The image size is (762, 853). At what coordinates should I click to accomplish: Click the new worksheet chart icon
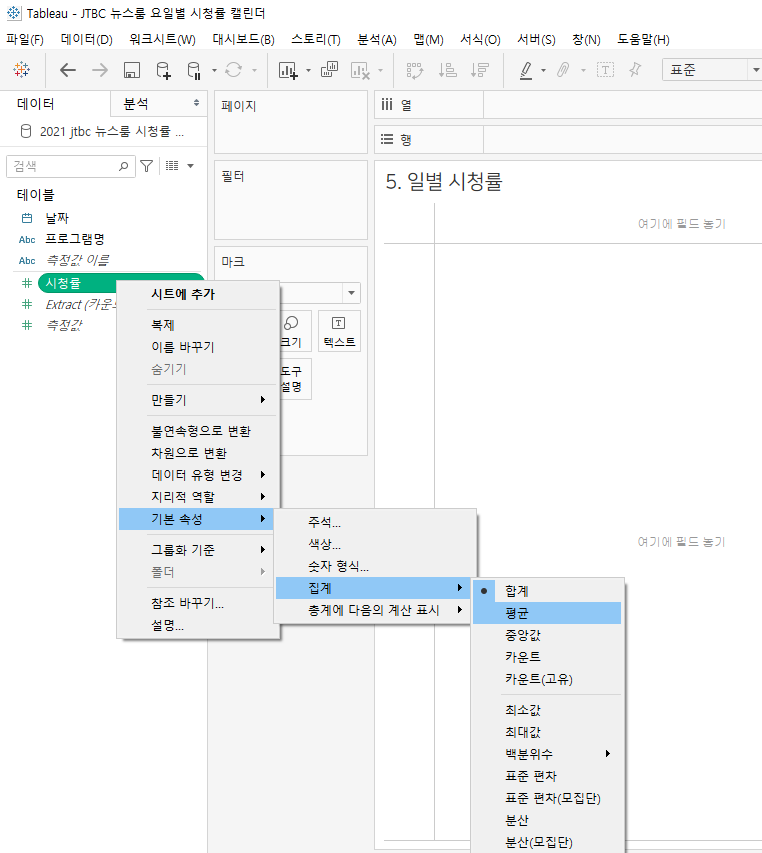coord(288,70)
